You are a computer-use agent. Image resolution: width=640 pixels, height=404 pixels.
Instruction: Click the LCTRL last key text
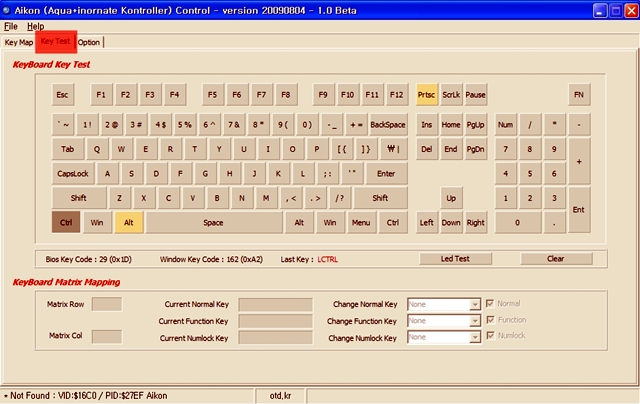327,259
